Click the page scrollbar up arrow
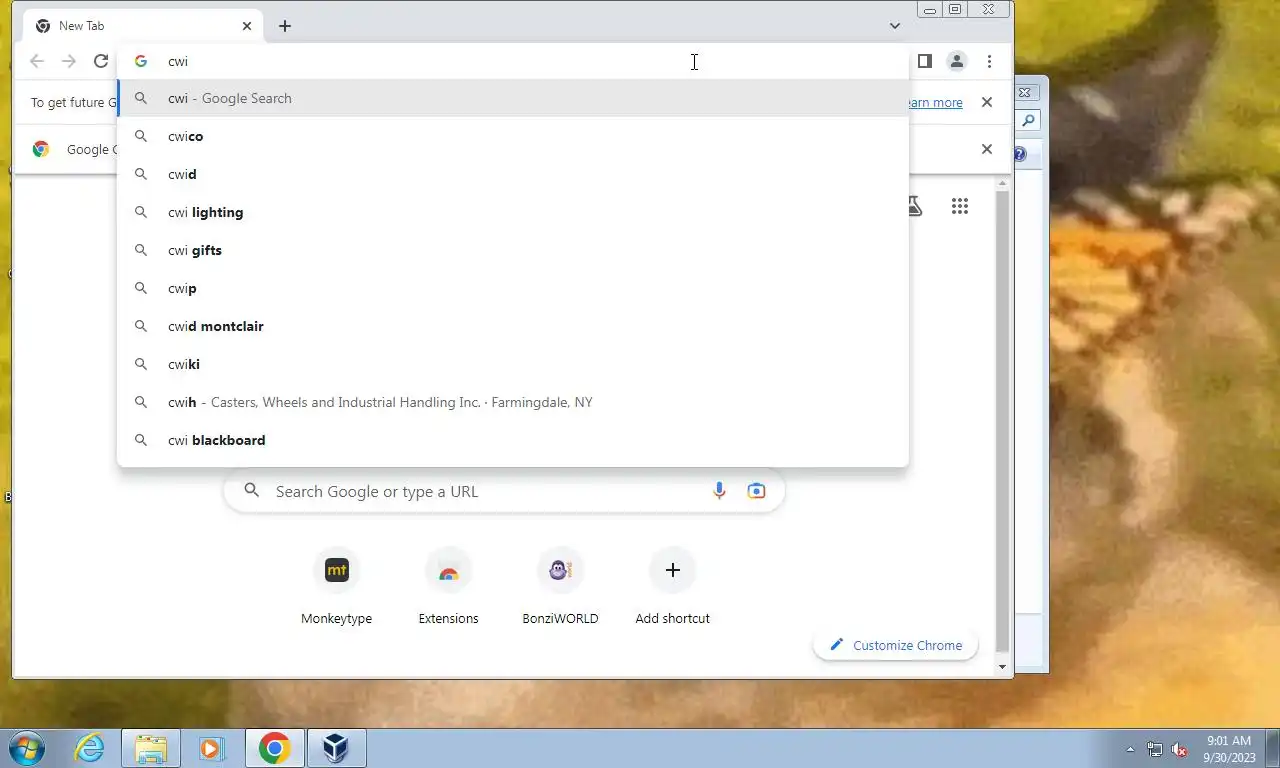This screenshot has width=1280, height=768. [1003, 183]
